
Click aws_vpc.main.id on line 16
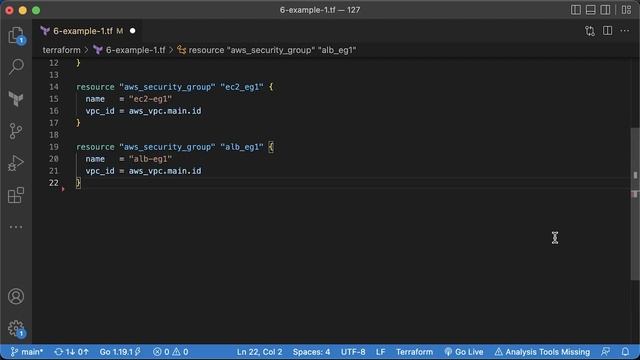click(165, 111)
